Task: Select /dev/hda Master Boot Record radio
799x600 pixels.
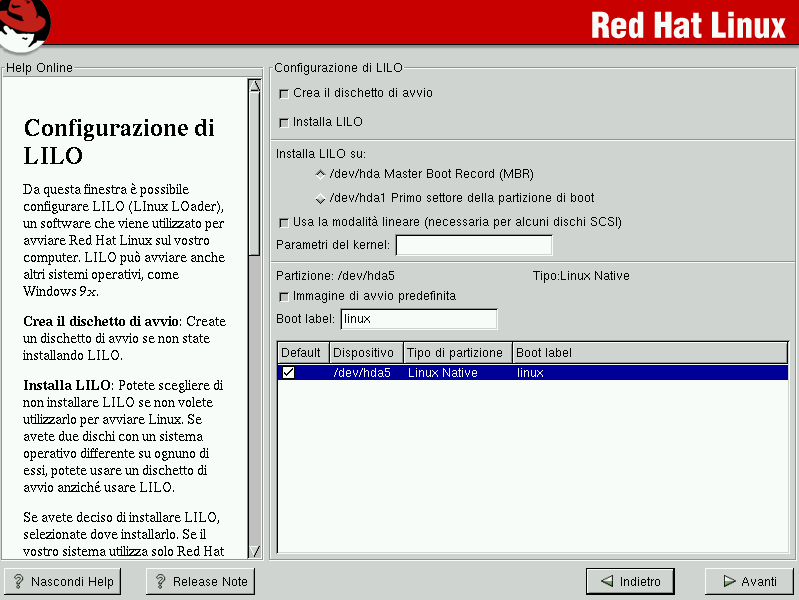Action: (320, 174)
